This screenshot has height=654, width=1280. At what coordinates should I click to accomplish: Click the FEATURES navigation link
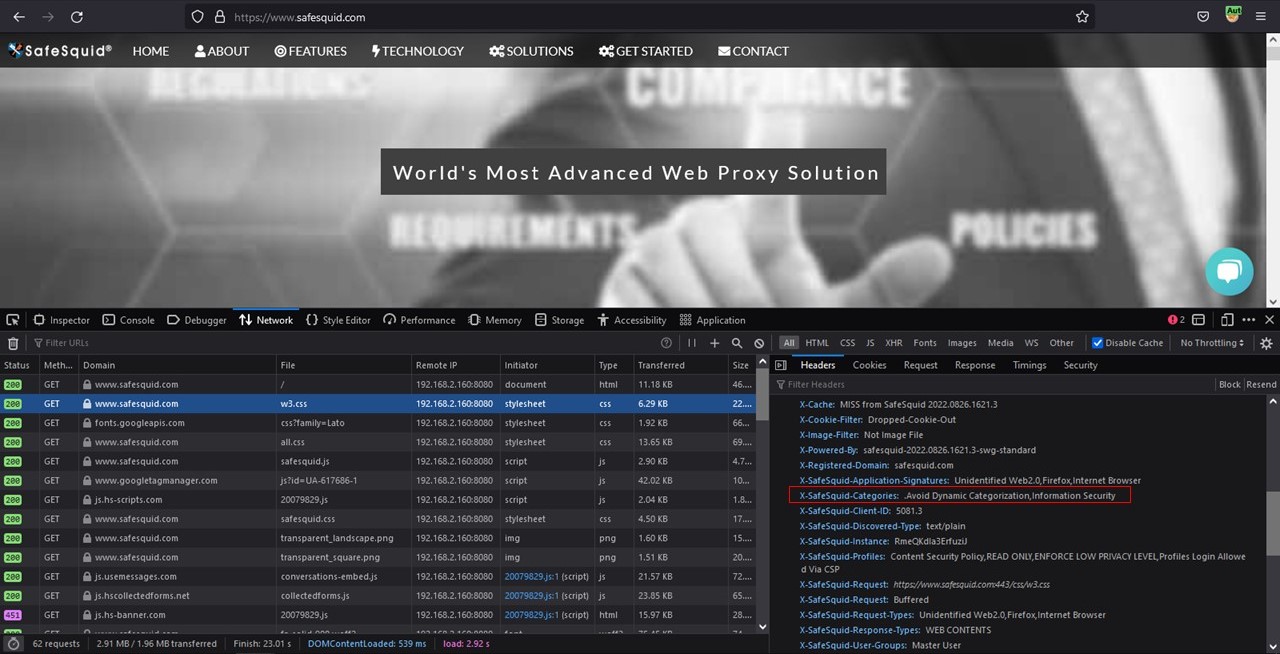pos(311,51)
